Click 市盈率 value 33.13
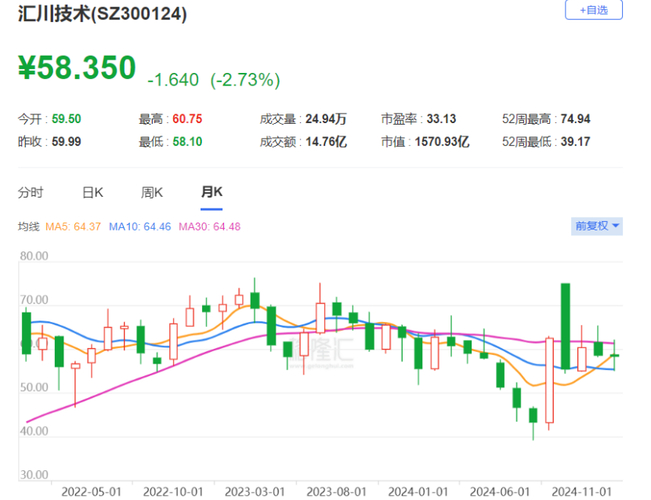The width and height of the screenshot is (651, 500). [441, 119]
